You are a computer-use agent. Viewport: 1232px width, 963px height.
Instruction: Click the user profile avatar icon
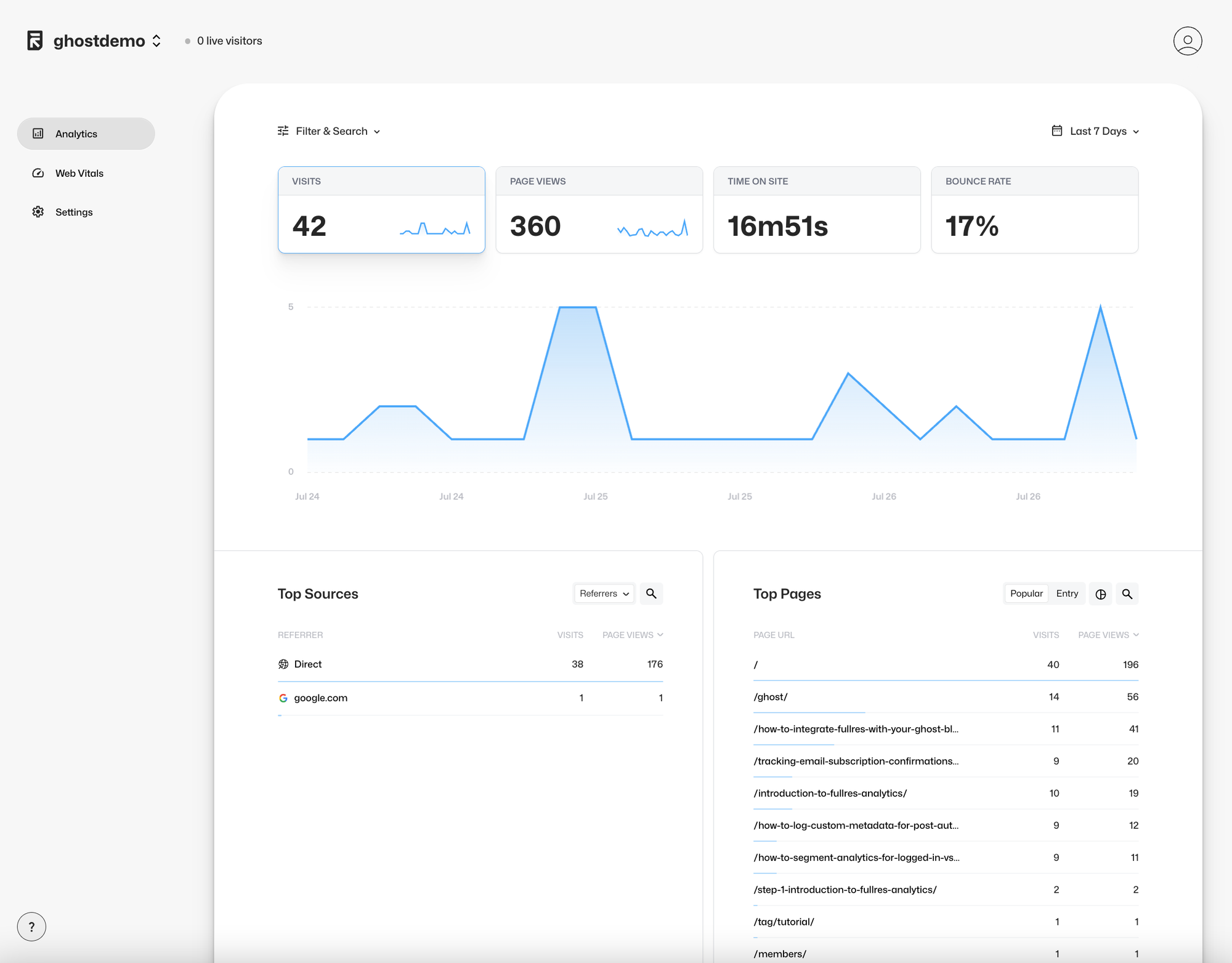1187,41
